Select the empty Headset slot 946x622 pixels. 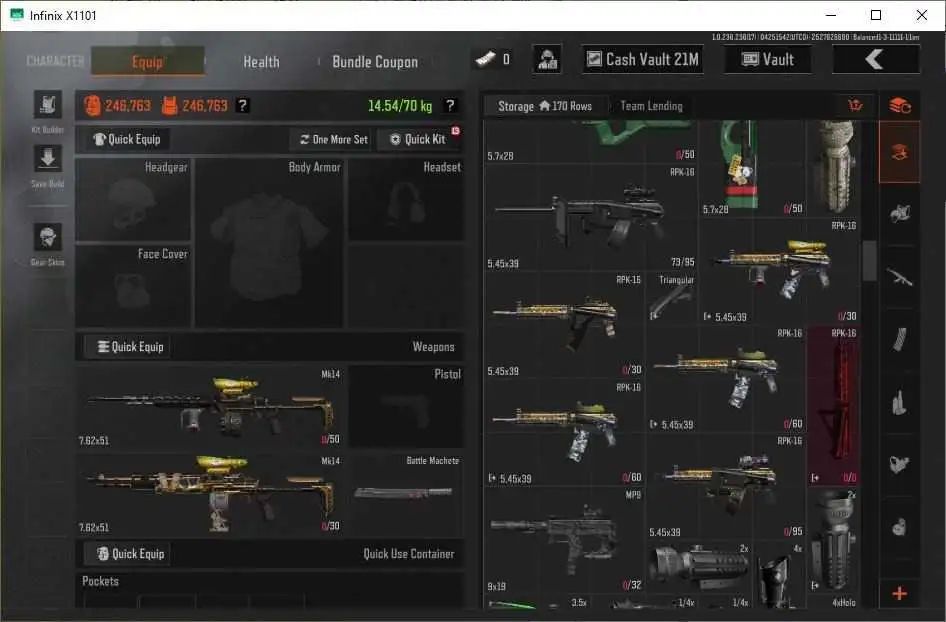(406, 199)
